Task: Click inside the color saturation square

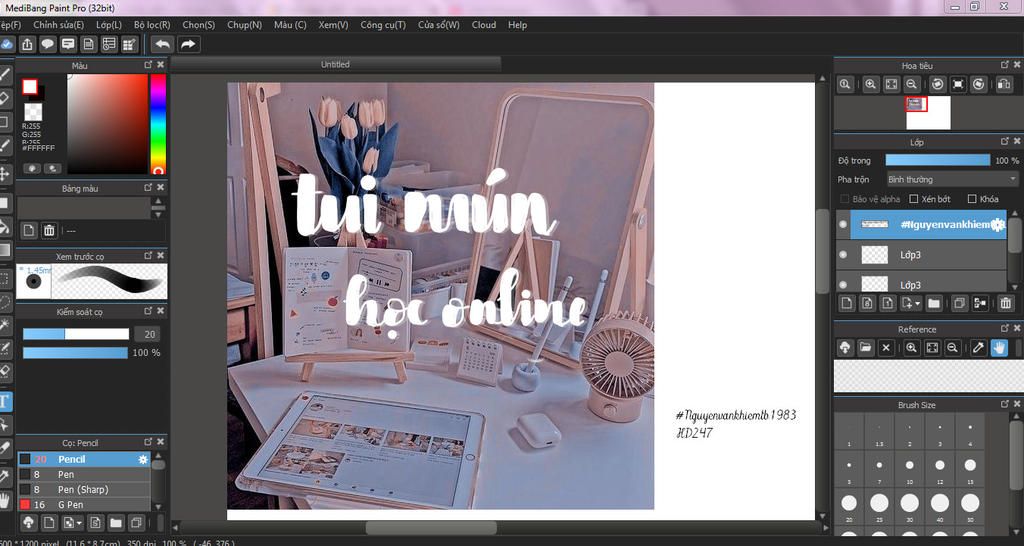Action: click(108, 123)
